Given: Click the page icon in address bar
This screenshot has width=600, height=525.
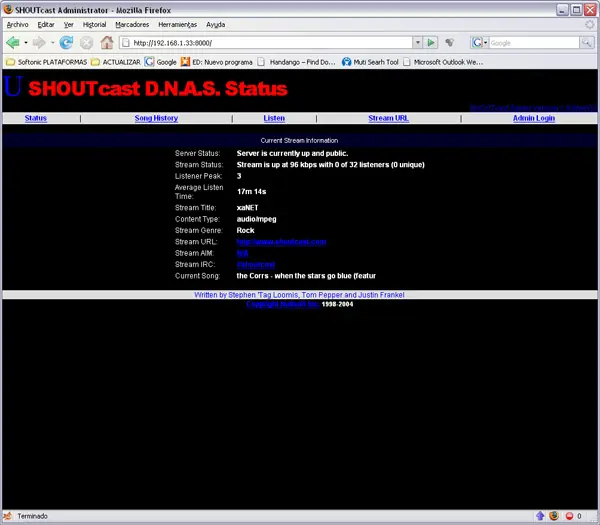Looking at the screenshot, I should (x=126, y=43).
